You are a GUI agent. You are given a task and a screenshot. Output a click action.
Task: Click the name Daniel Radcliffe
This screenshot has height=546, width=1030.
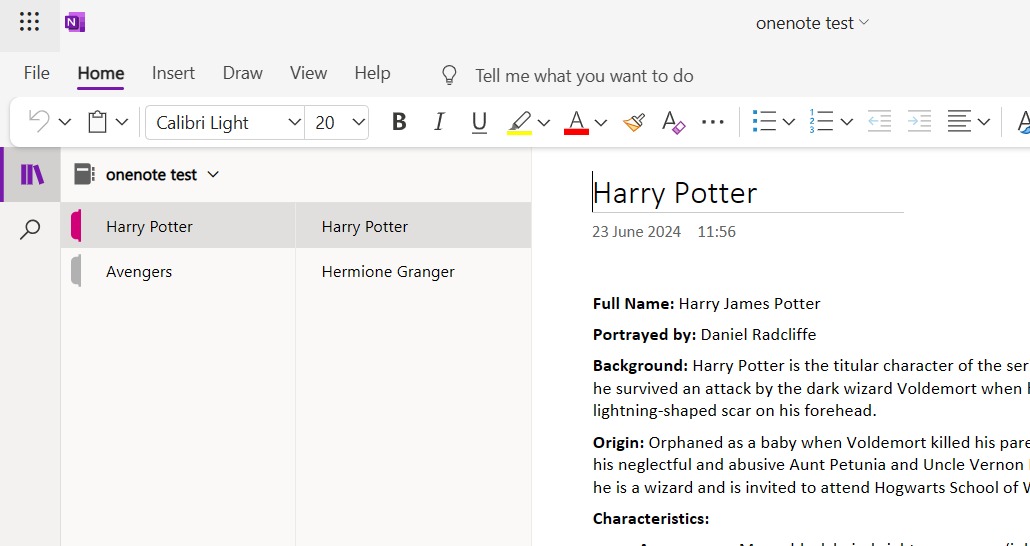pyautogui.click(x=758, y=334)
